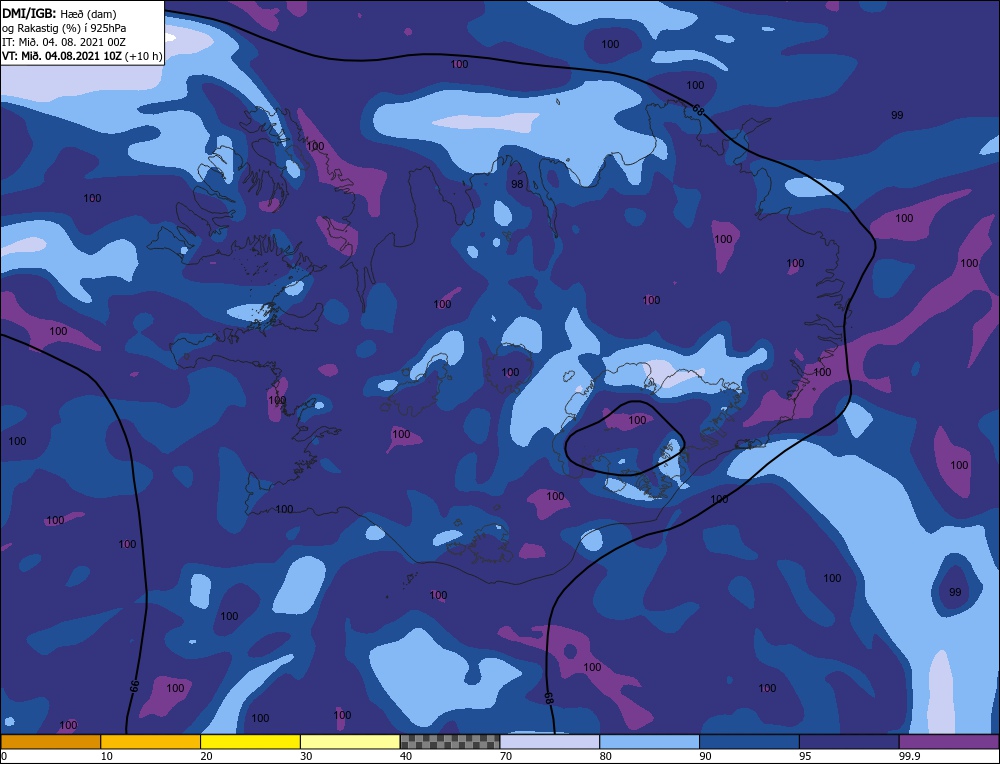Click the legend value "10"
The height and width of the screenshot is (764, 1000).
107,756
